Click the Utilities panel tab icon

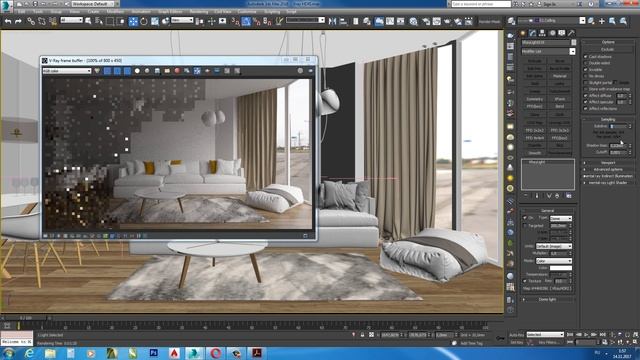point(572,33)
